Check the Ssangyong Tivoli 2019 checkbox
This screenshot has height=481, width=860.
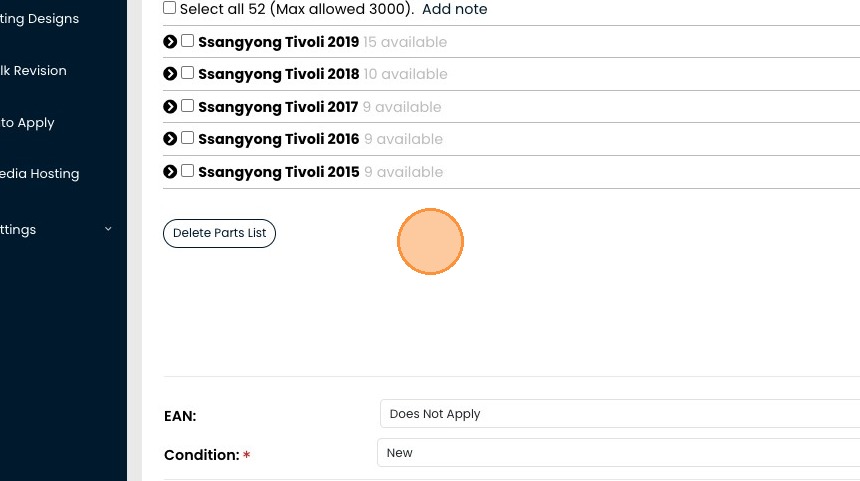click(187, 41)
